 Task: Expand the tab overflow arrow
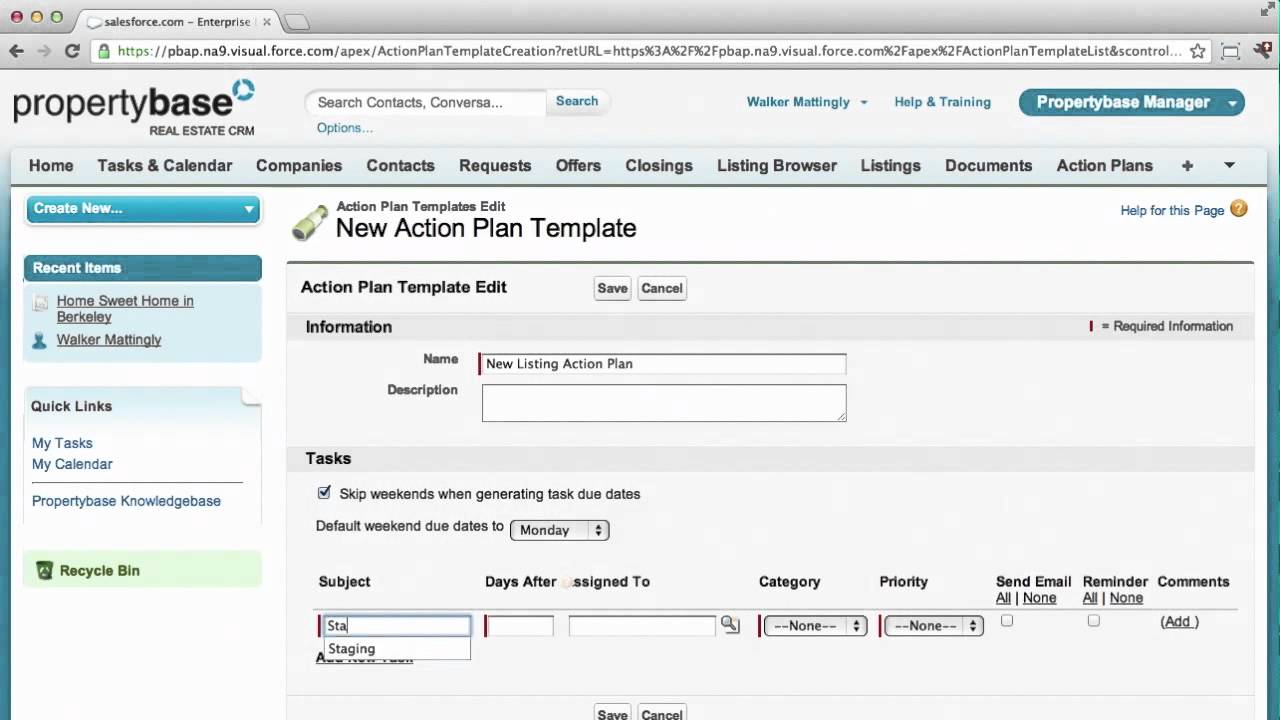click(1229, 166)
